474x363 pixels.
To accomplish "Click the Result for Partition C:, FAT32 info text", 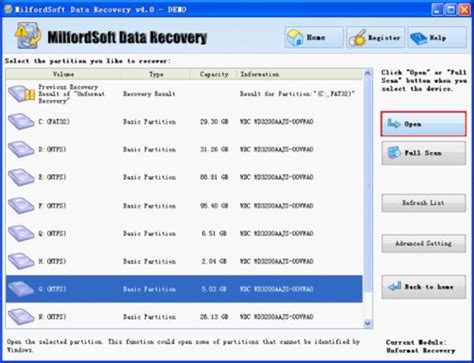I will pyautogui.click(x=297, y=94).
